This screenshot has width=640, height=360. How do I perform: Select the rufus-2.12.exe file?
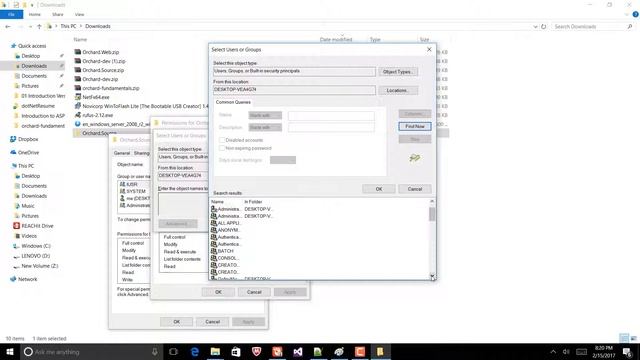click(x=98, y=115)
